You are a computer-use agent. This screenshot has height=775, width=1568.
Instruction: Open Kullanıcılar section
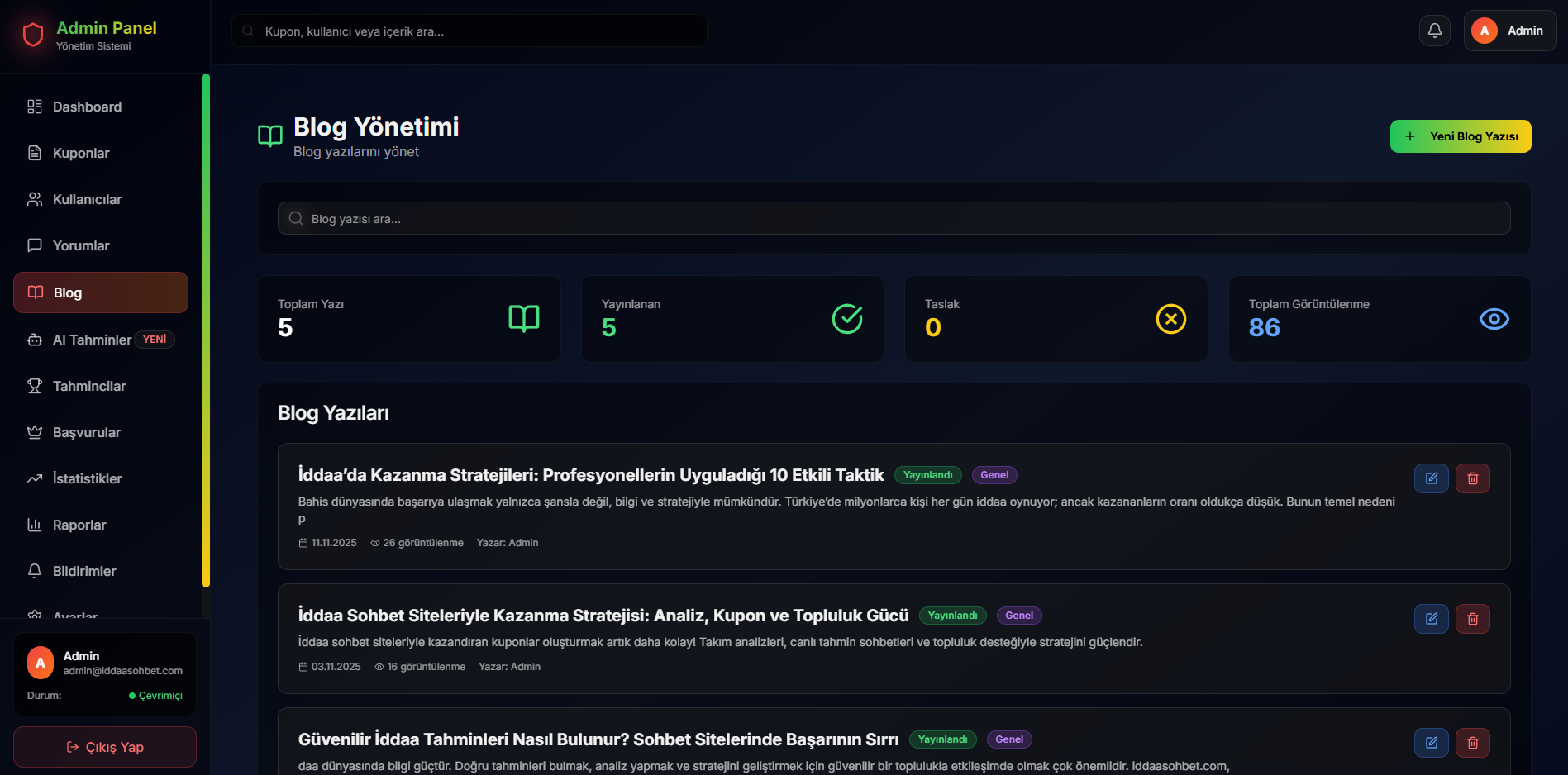tap(87, 199)
